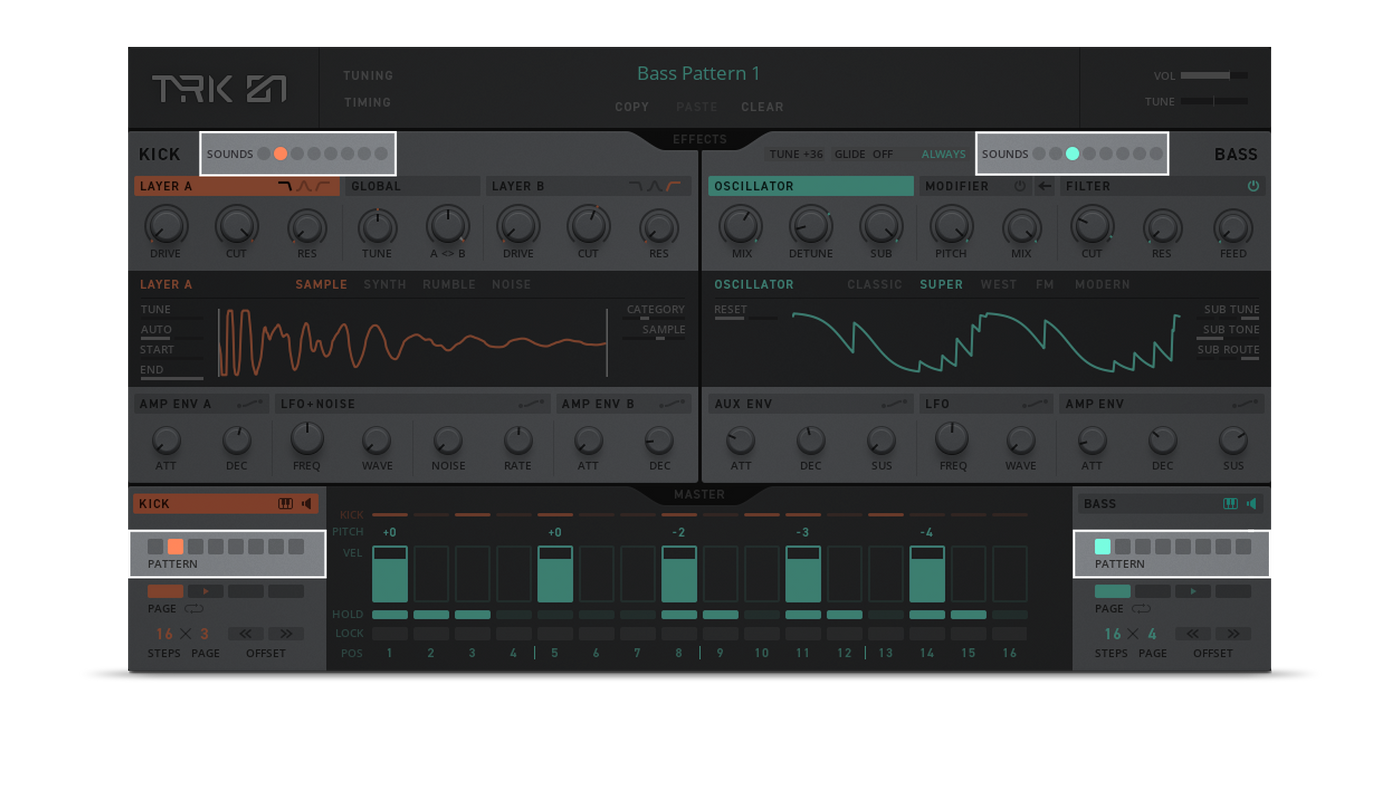Toggle the Kick trigger above step 2
1400x804 pixels.
coord(431,515)
